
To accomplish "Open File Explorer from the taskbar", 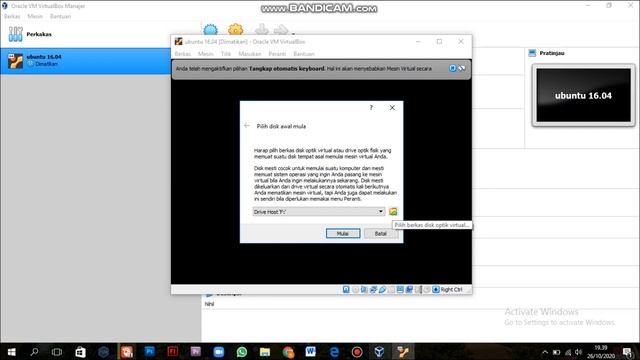I will pyautogui.click(x=264, y=352).
